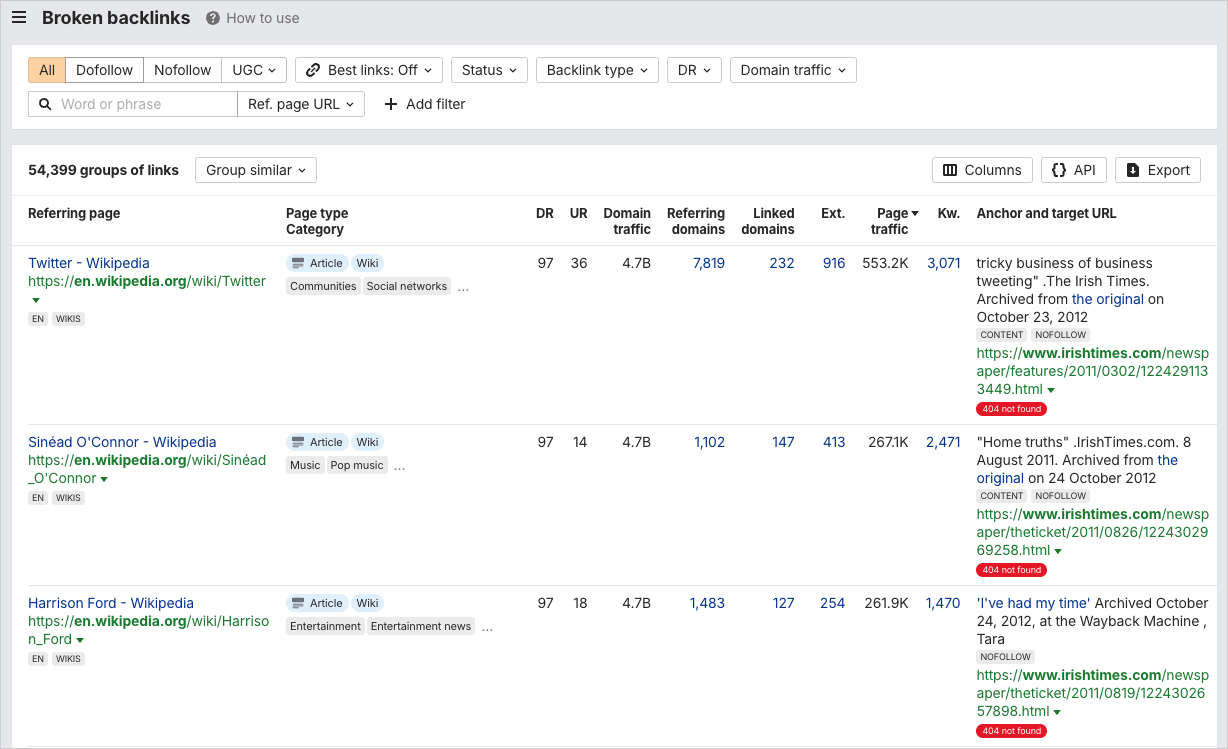Viewport: 1228px width, 749px height.
Task: Click the API icon
Action: tap(1058, 169)
